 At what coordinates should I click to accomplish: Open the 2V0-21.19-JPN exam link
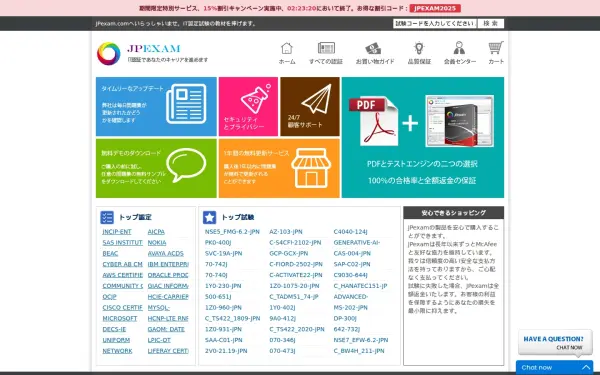tap(226, 351)
